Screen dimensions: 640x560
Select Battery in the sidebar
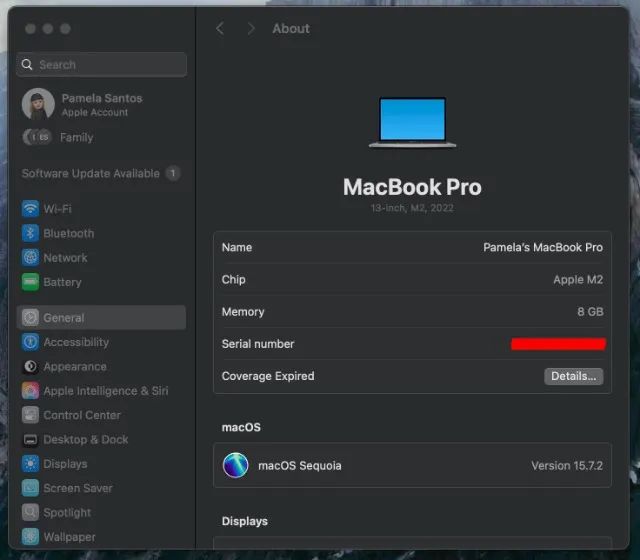pos(62,282)
